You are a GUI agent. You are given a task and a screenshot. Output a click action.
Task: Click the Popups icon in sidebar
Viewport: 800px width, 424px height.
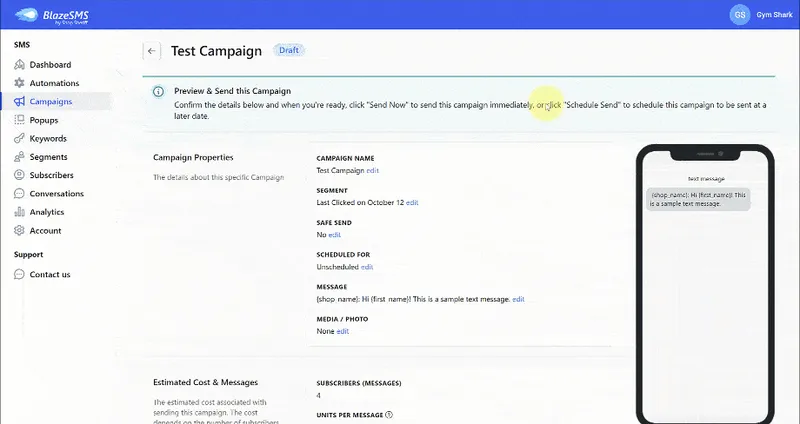point(19,120)
